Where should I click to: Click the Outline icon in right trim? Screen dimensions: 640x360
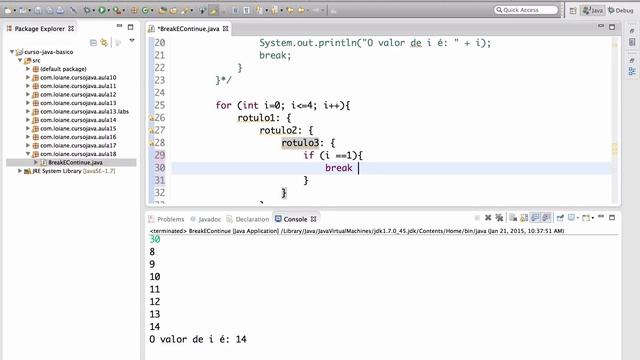click(x=632, y=71)
